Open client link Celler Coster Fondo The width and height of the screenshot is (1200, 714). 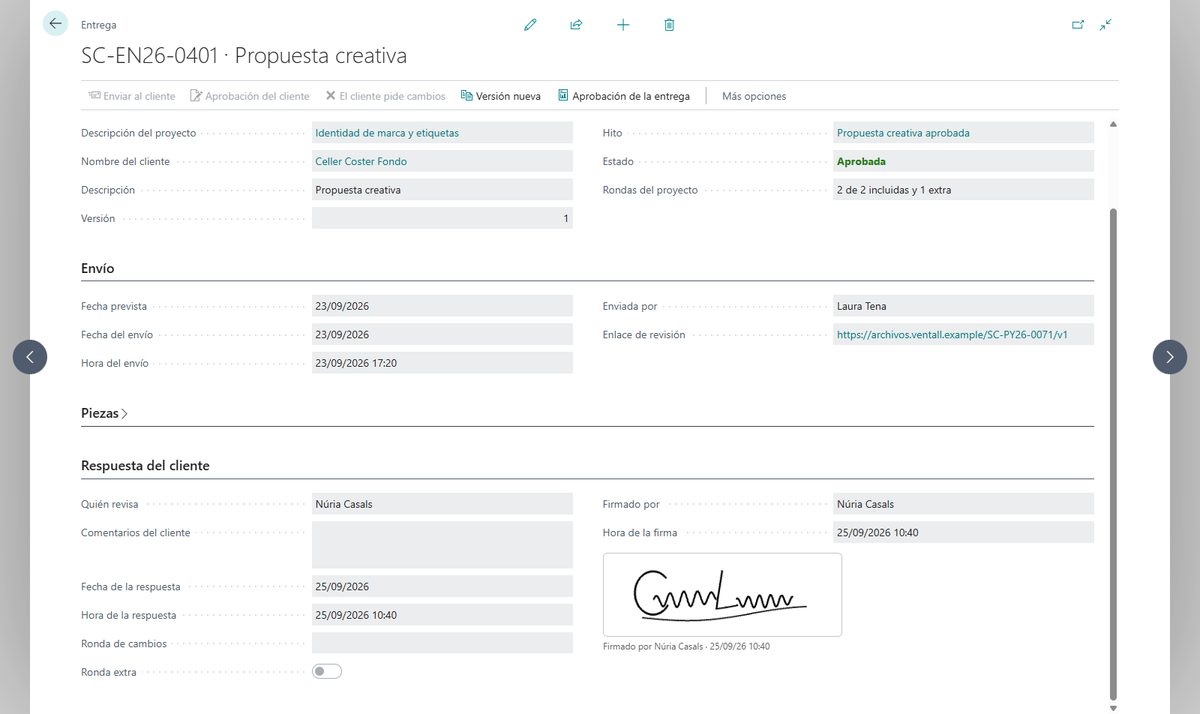(361, 161)
